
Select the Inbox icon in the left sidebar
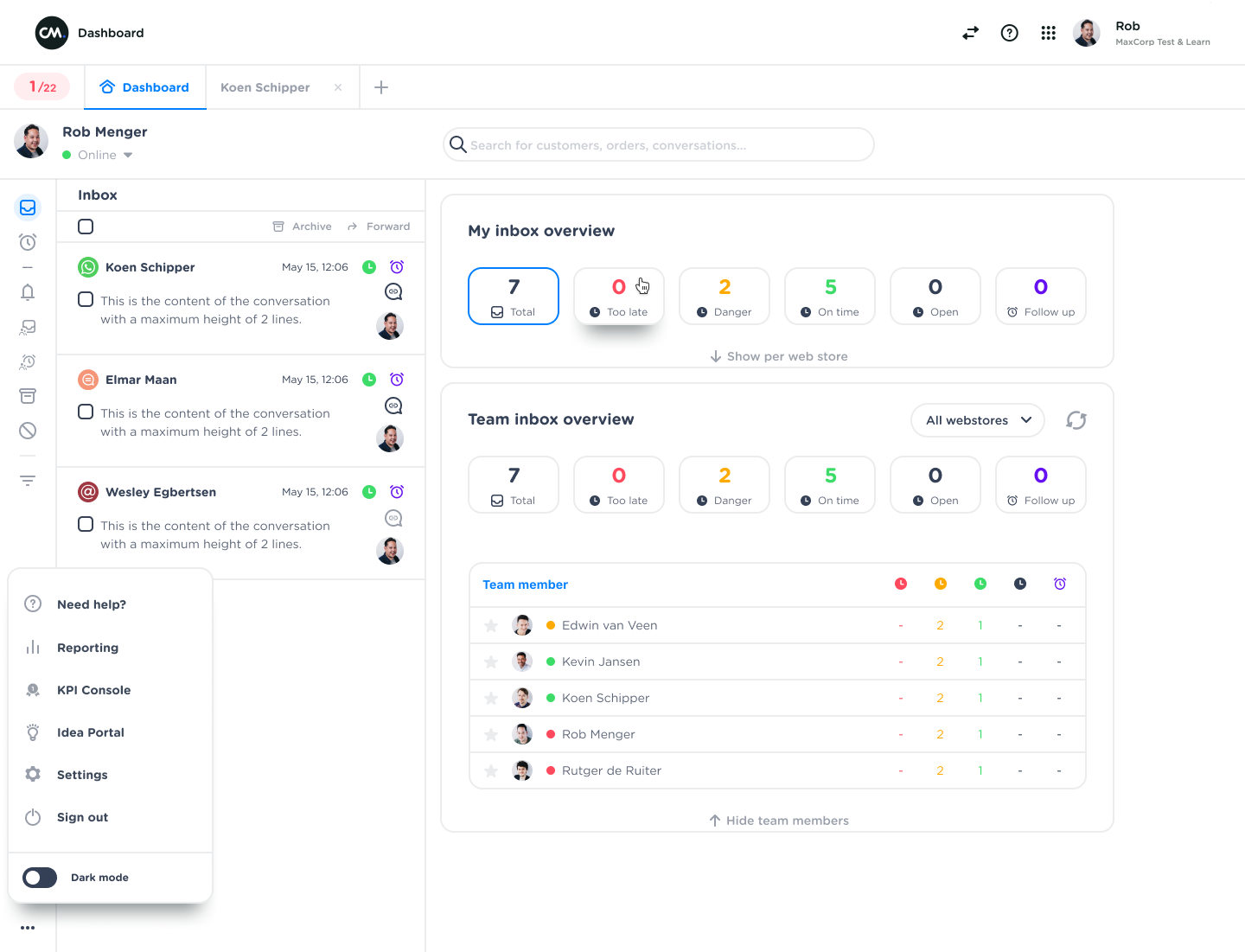click(x=28, y=208)
